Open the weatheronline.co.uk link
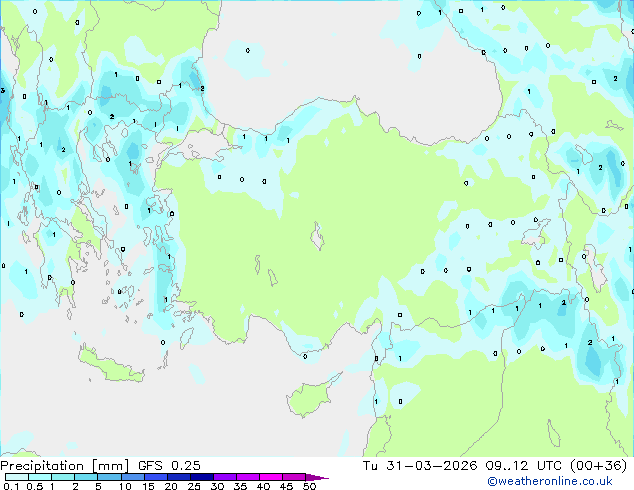Screen dimensions: 634x490 [550, 482]
